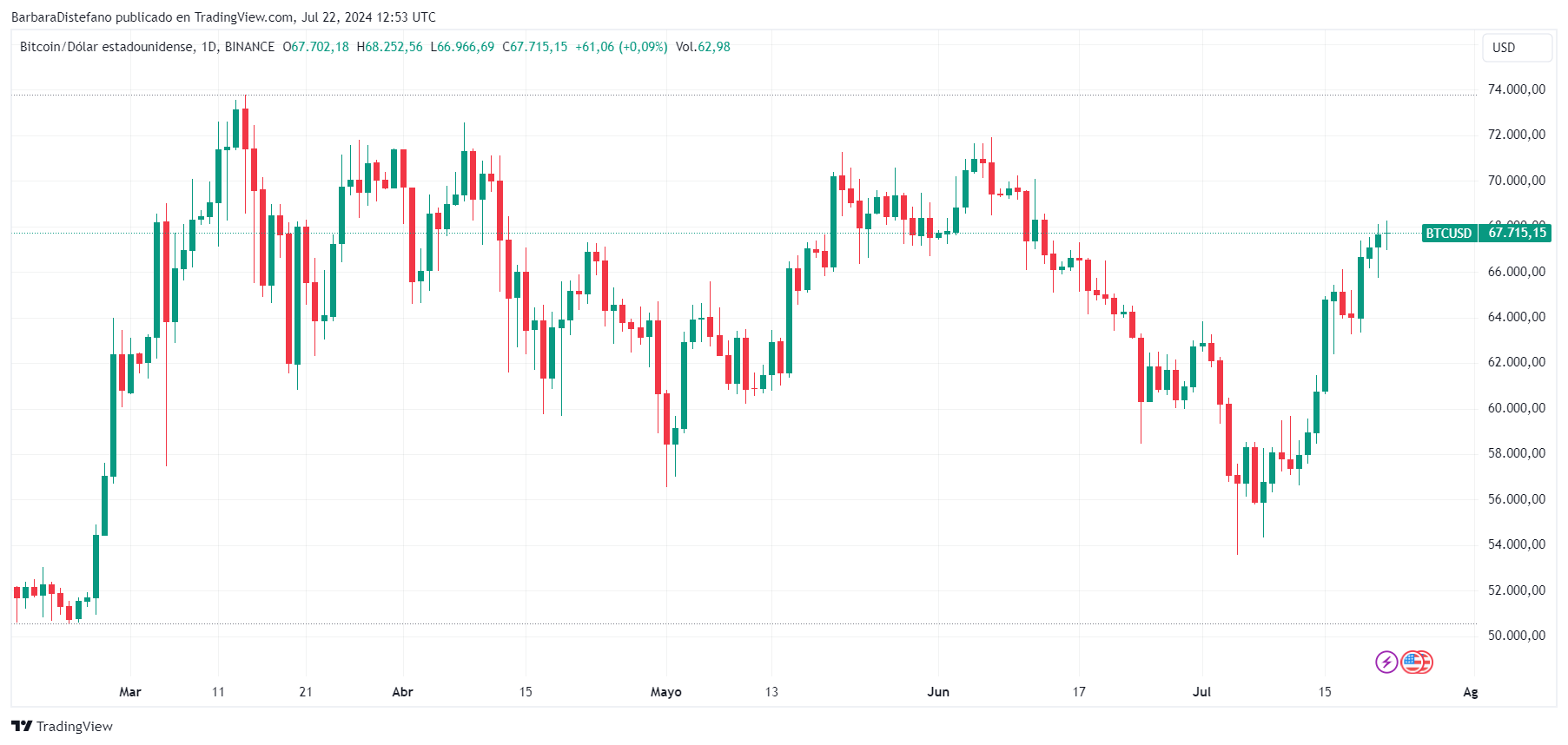
Task: Click the TradingView logo at bottom left
Action: pyautogui.click(x=62, y=726)
